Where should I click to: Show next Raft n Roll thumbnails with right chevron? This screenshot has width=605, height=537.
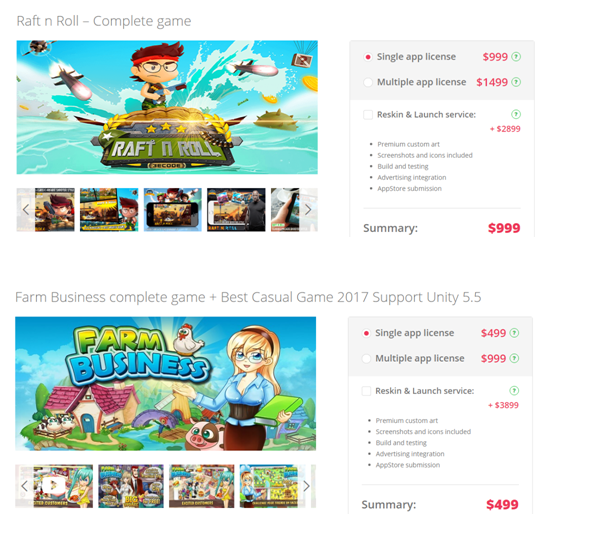click(x=308, y=210)
